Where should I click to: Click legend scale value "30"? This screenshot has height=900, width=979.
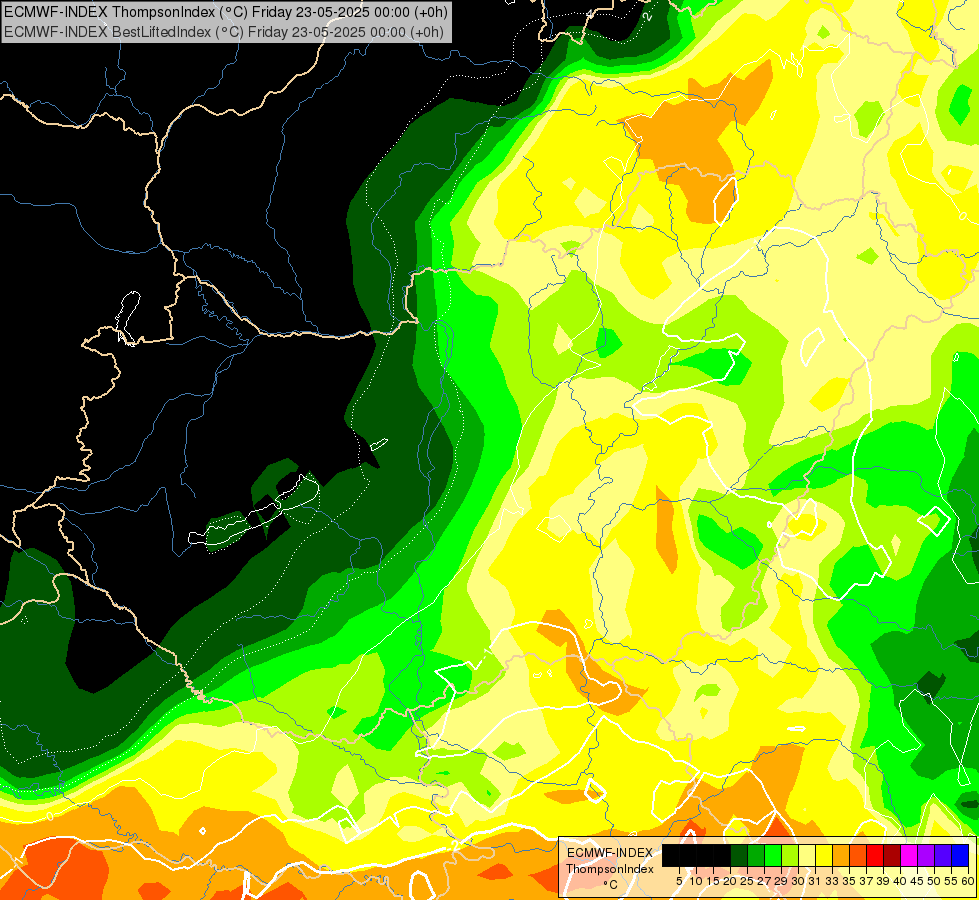(797, 881)
